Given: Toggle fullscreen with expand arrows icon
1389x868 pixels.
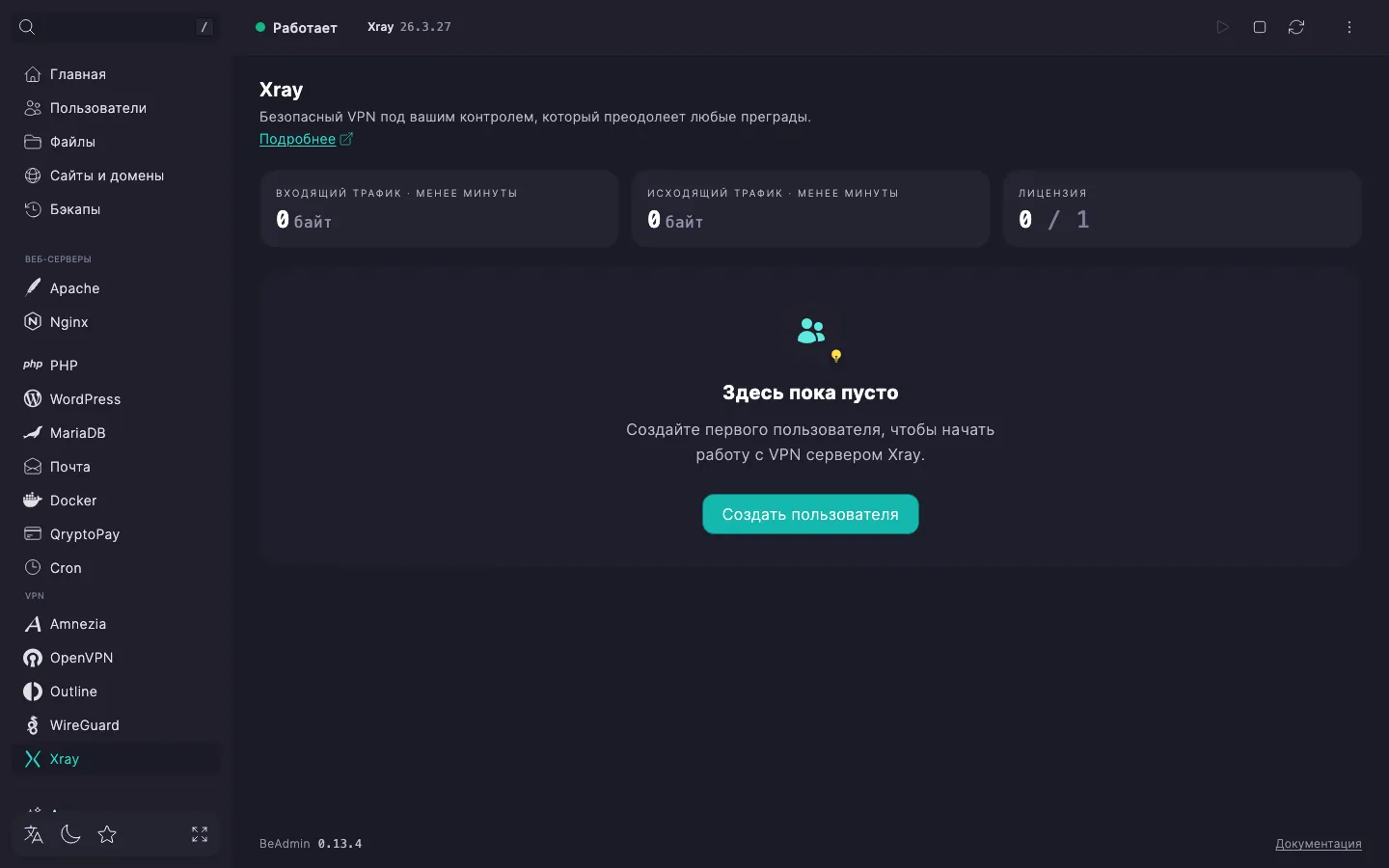Looking at the screenshot, I should 200,834.
